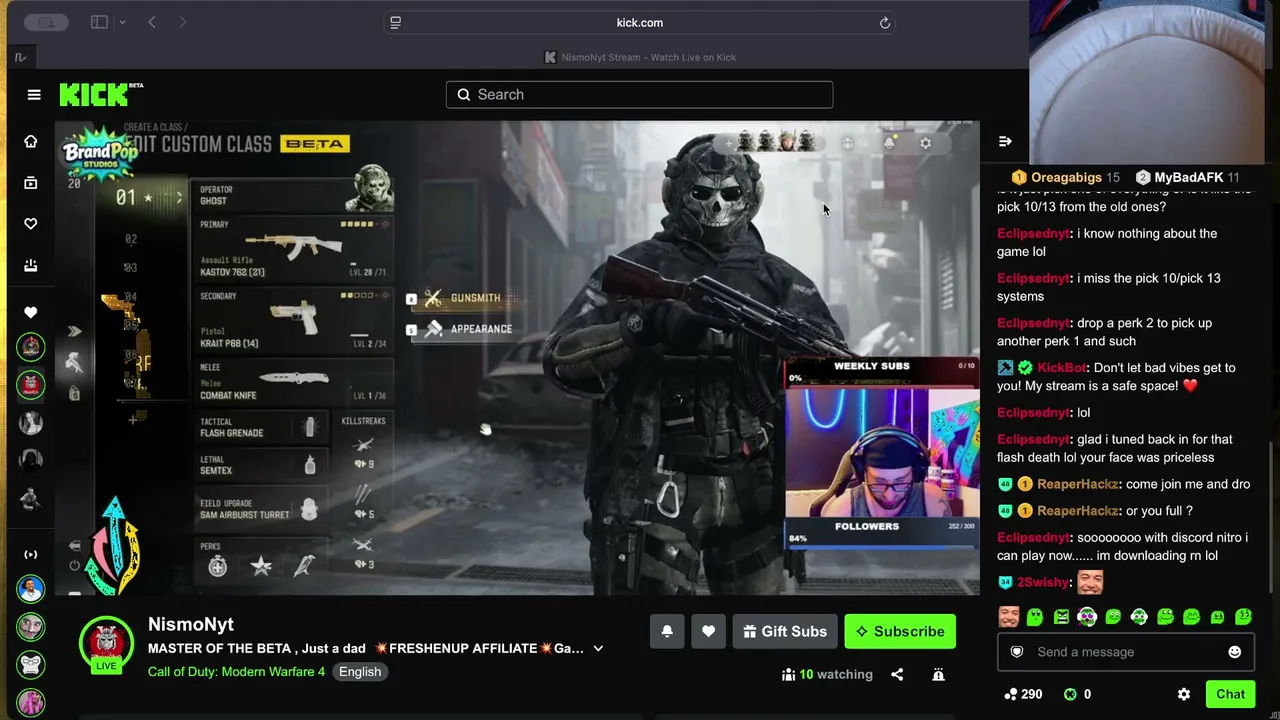Click the chat scrollbar
Viewport: 1280px width, 720px height.
[1270, 520]
